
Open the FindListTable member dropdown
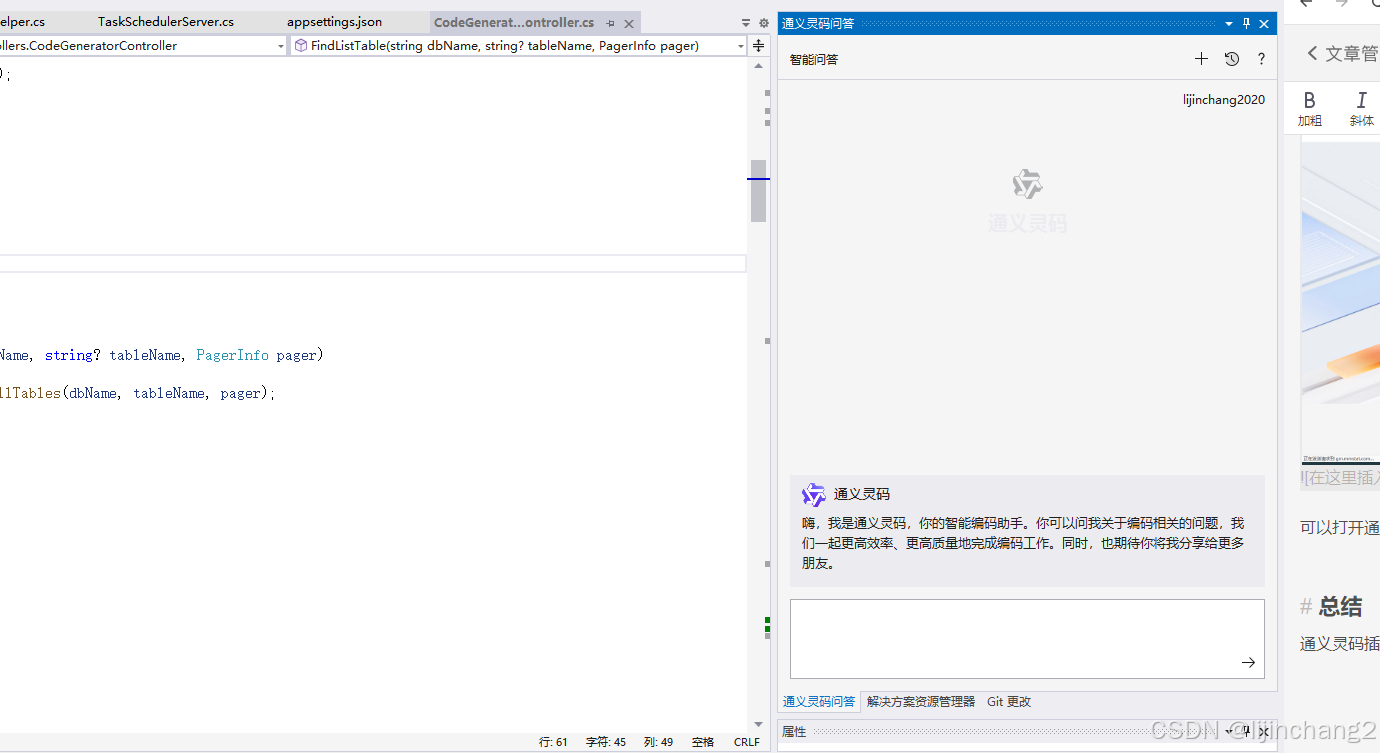click(x=741, y=46)
